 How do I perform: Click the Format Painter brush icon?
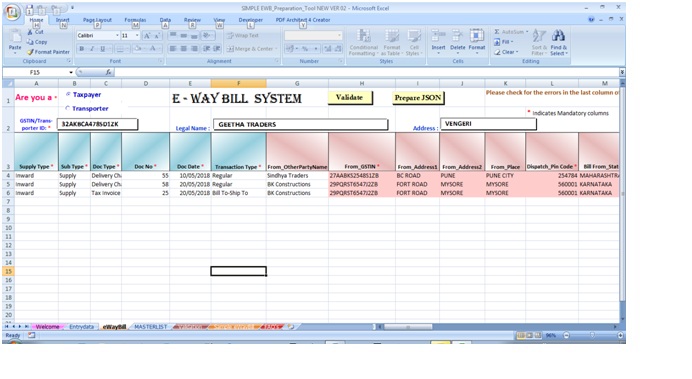[x=30, y=52]
